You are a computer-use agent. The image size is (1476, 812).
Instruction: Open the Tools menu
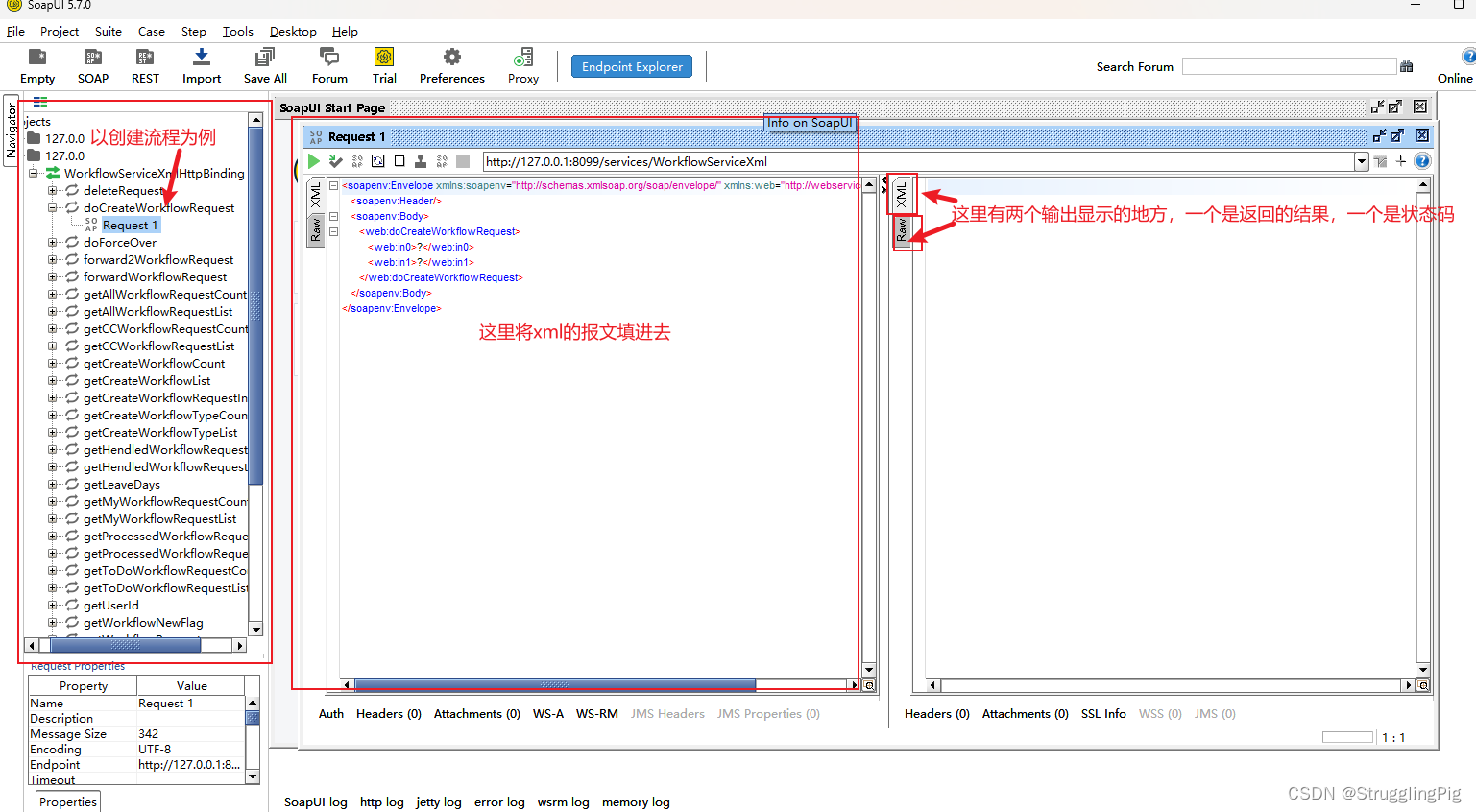pos(238,31)
